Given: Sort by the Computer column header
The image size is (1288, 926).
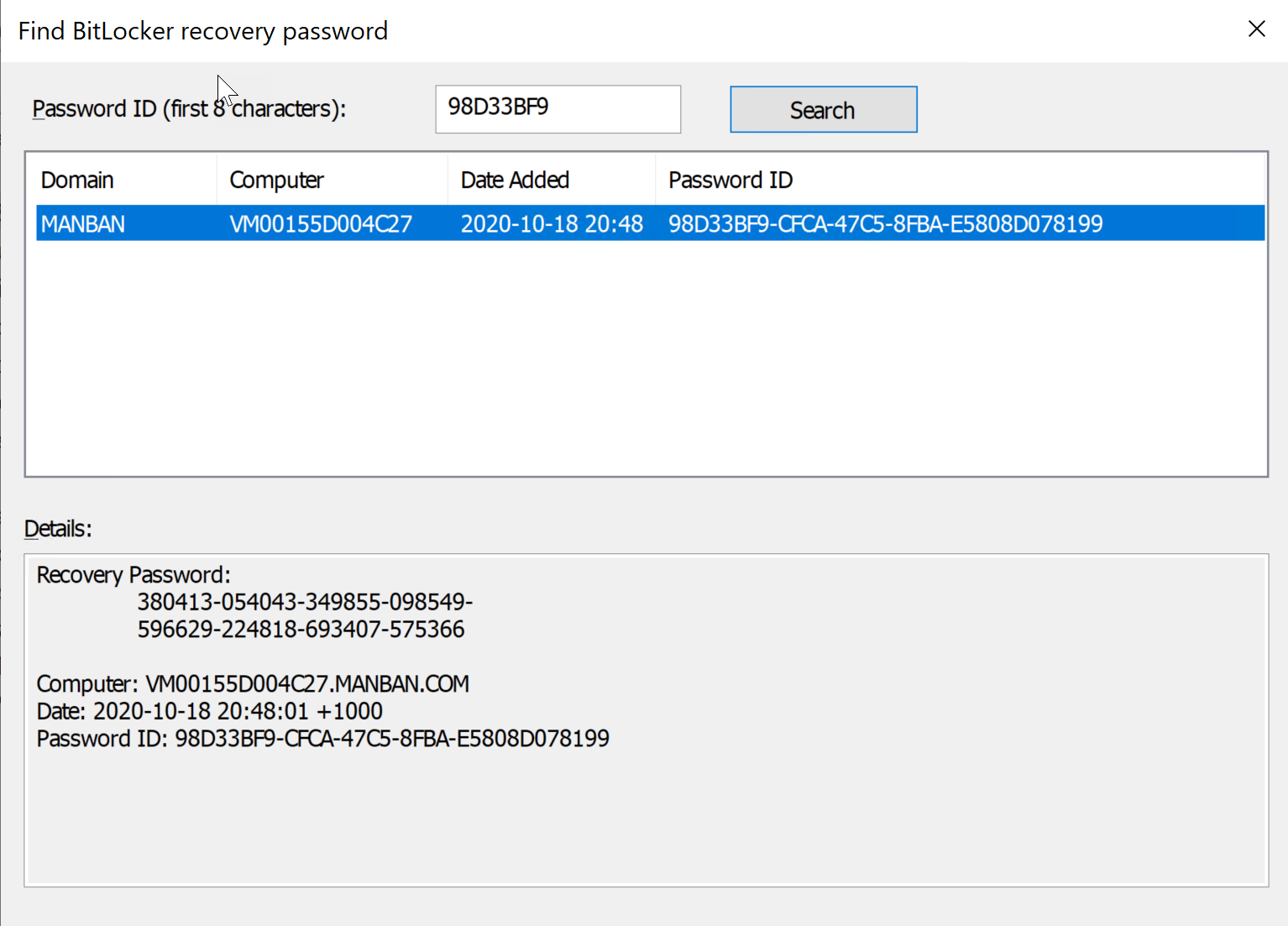Looking at the screenshot, I should (x=276, y=180).
